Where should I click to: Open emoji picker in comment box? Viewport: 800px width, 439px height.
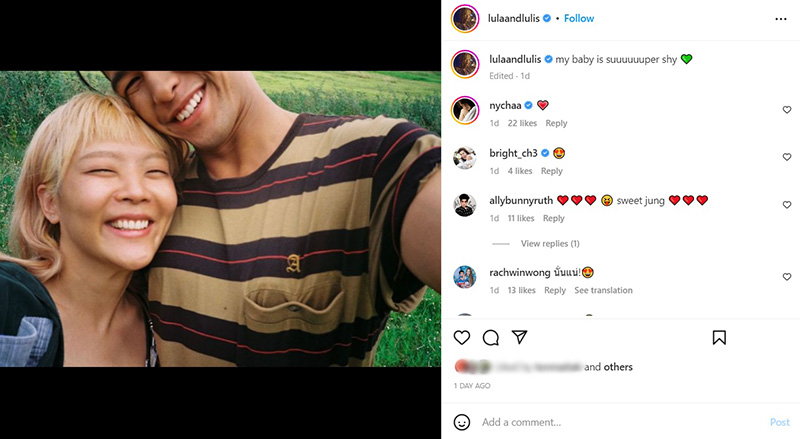click(x=462, y=422)
